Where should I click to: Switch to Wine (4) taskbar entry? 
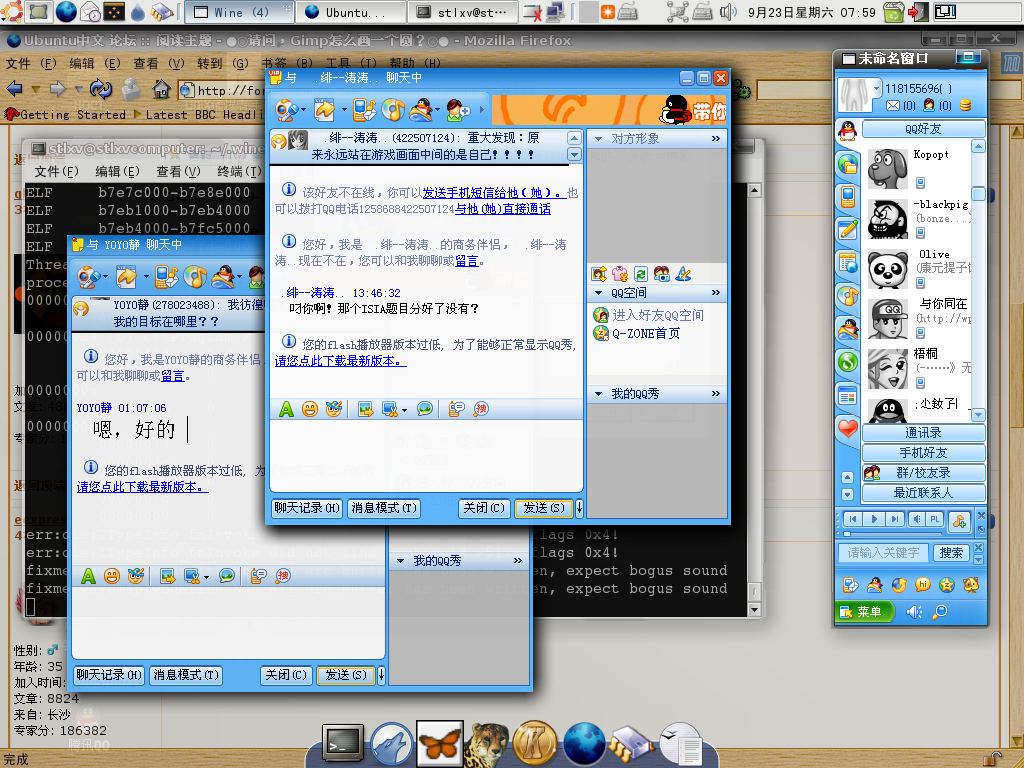(x=238, y=12)
